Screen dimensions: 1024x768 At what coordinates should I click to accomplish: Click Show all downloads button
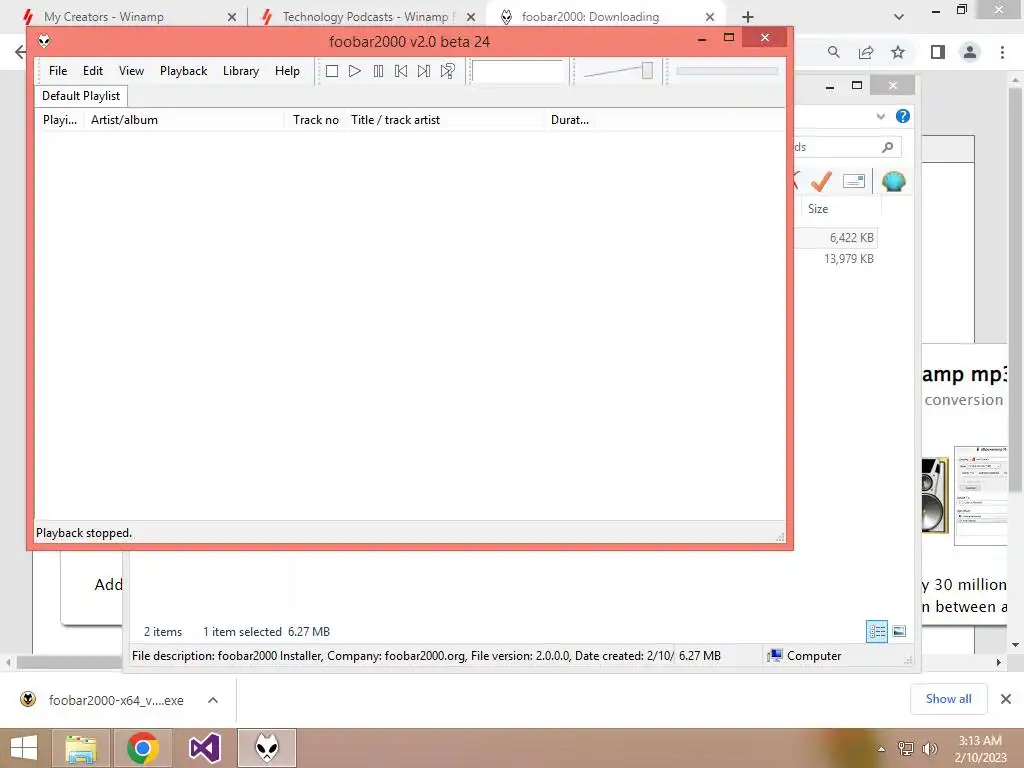[x=948, y=699]
